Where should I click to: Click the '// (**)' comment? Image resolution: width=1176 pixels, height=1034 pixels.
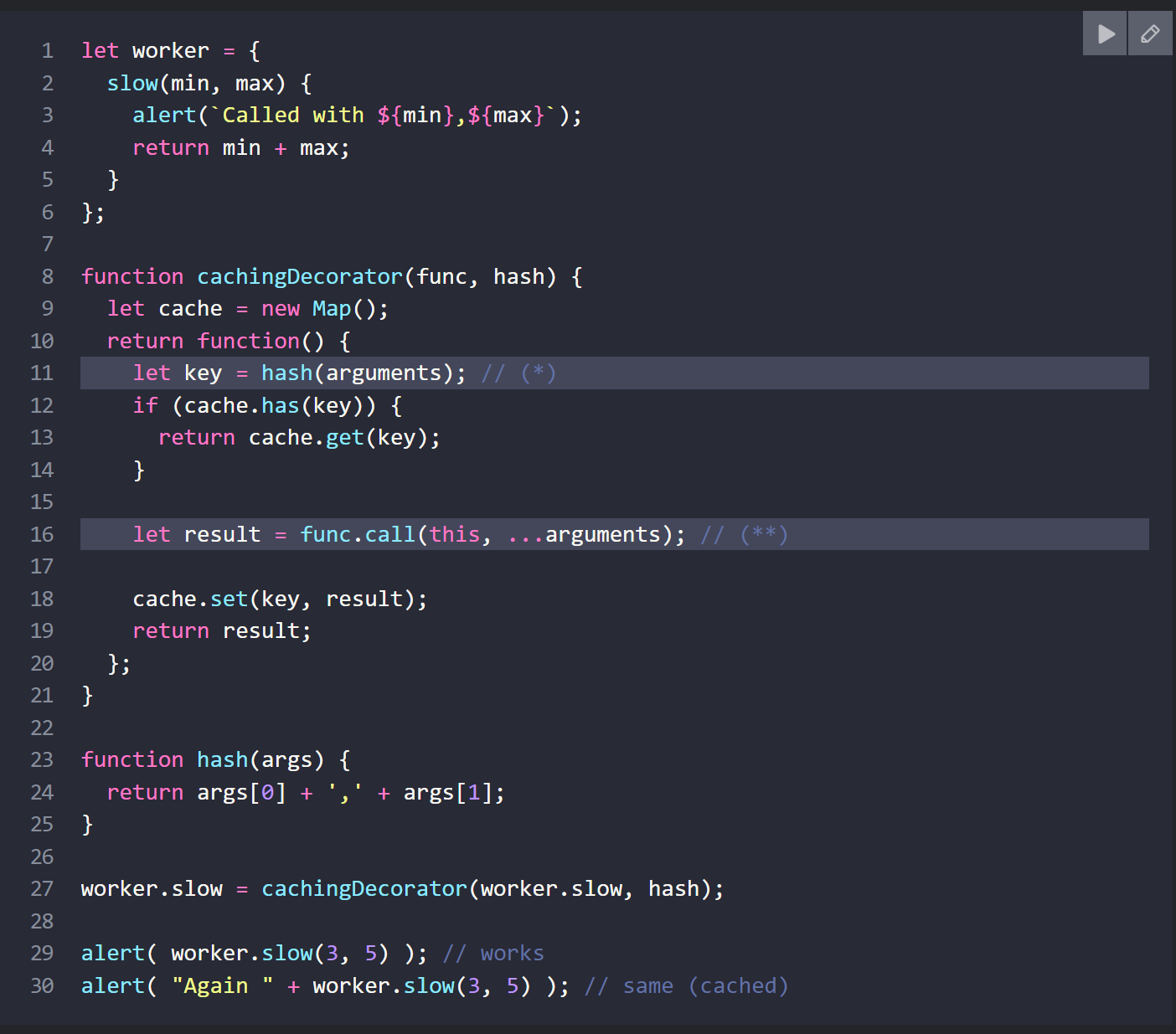pyautogui.click(x=745, y=534)
